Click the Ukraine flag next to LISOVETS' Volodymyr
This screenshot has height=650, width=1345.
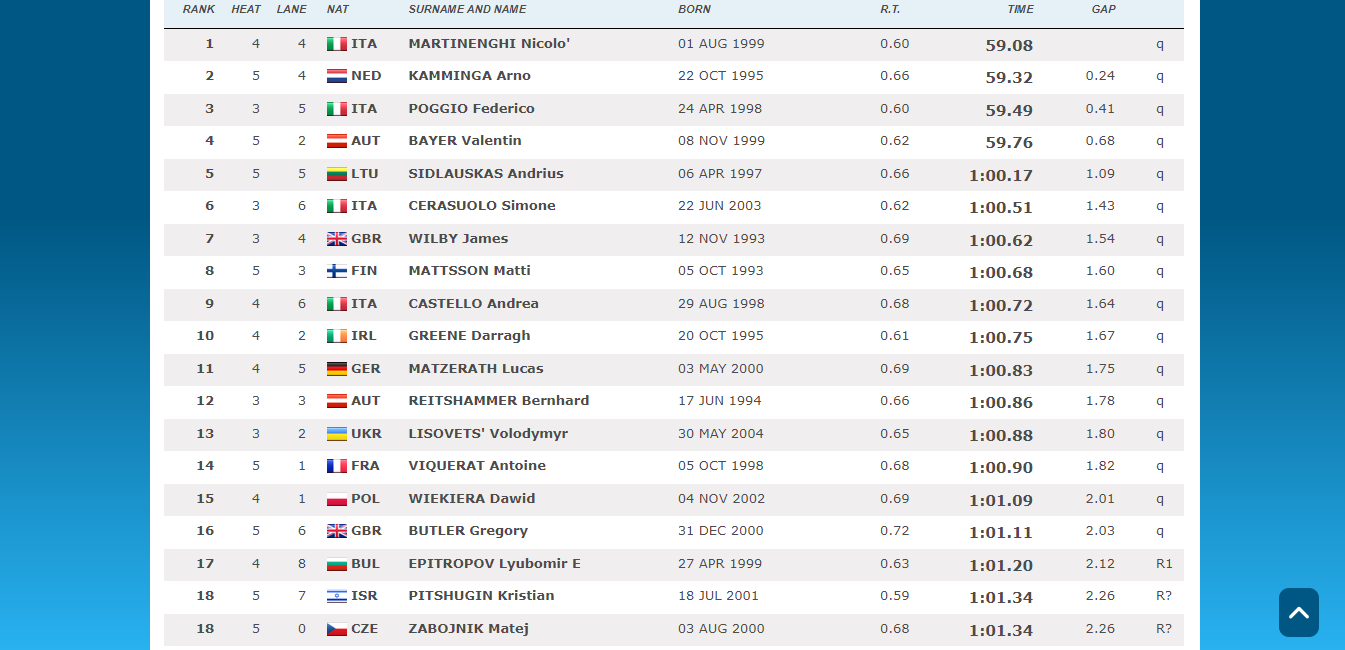click(337, 434)
